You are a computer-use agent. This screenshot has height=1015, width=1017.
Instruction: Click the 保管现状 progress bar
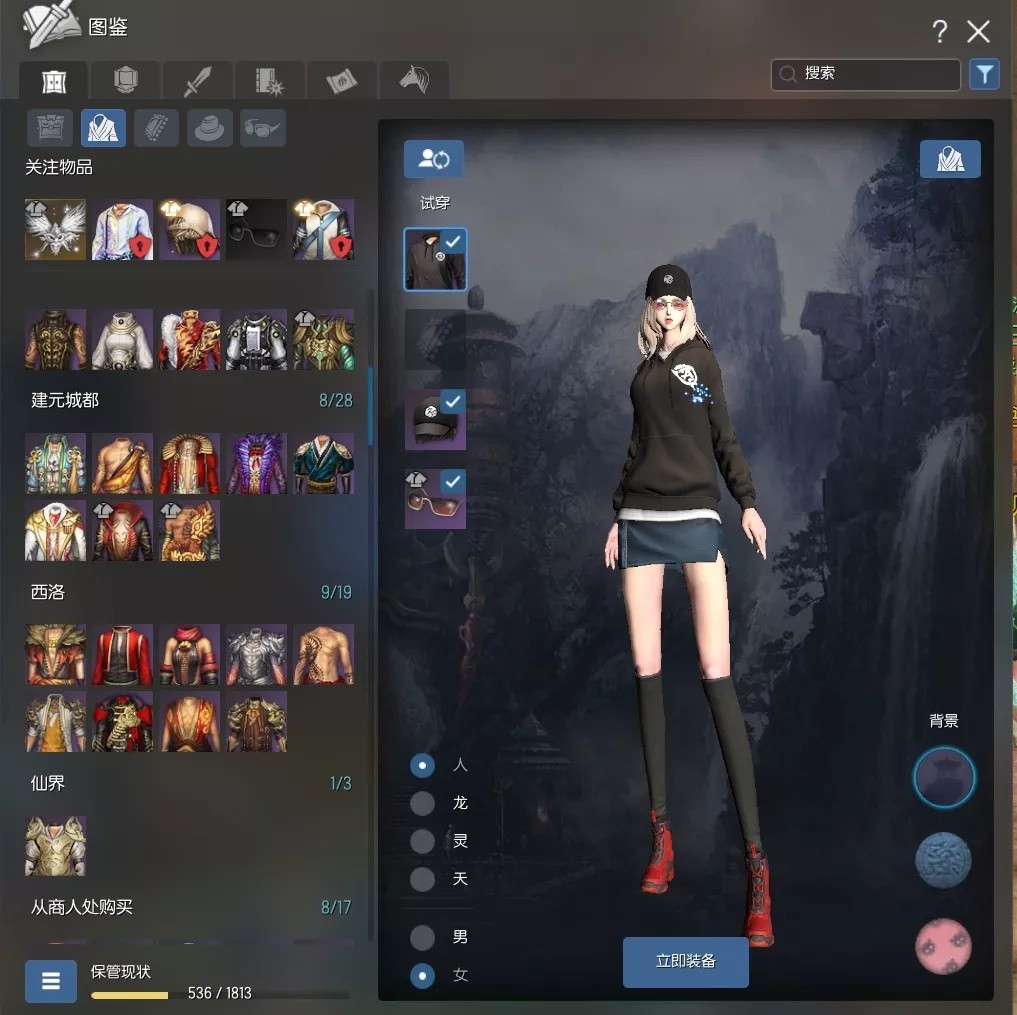pos(220,995)
